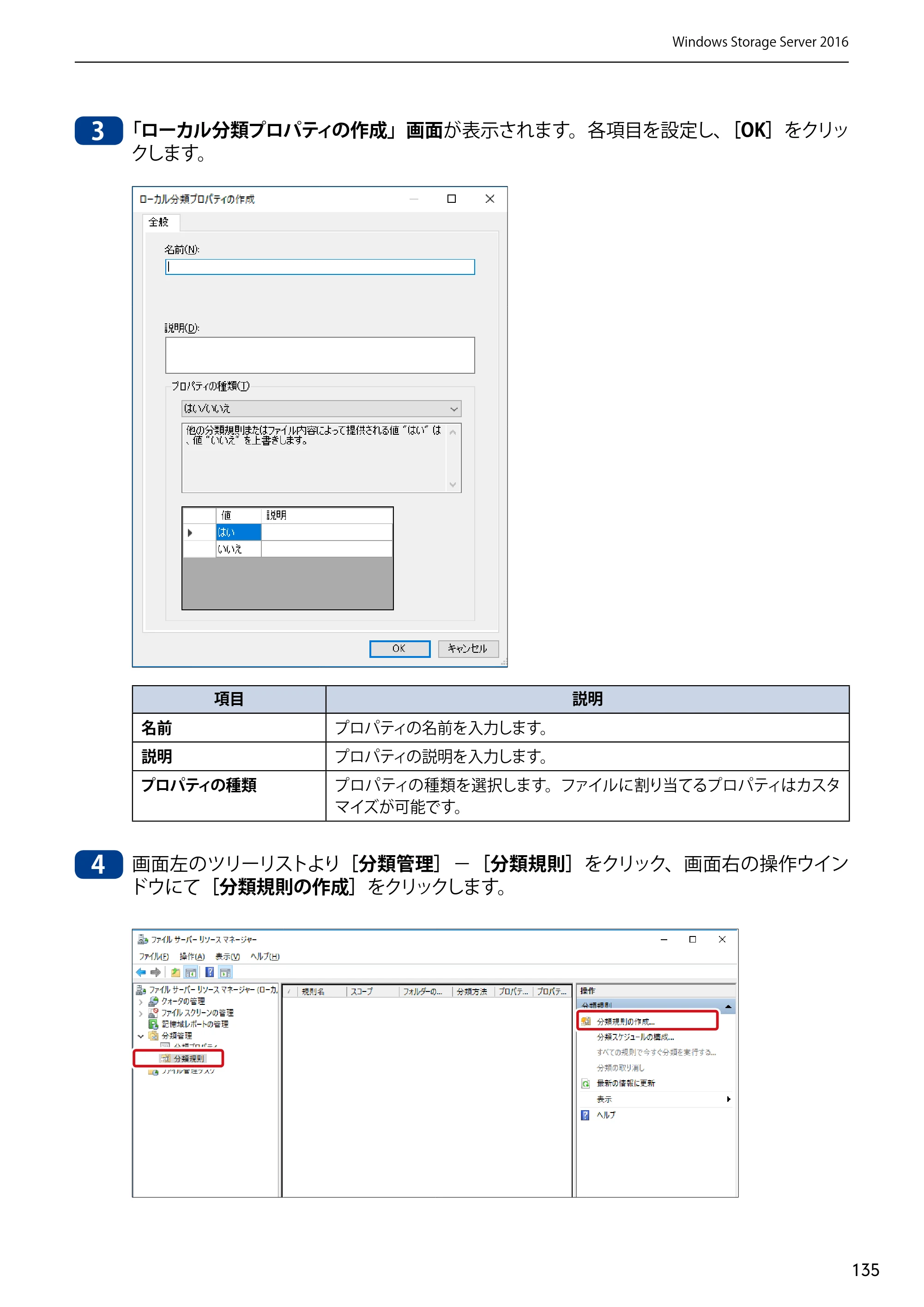Image resolution: width=924 pixels, height=1307 pixels.
Task: Click 分類スケジュールの構成... action
Action: (x=635, y=1037)
